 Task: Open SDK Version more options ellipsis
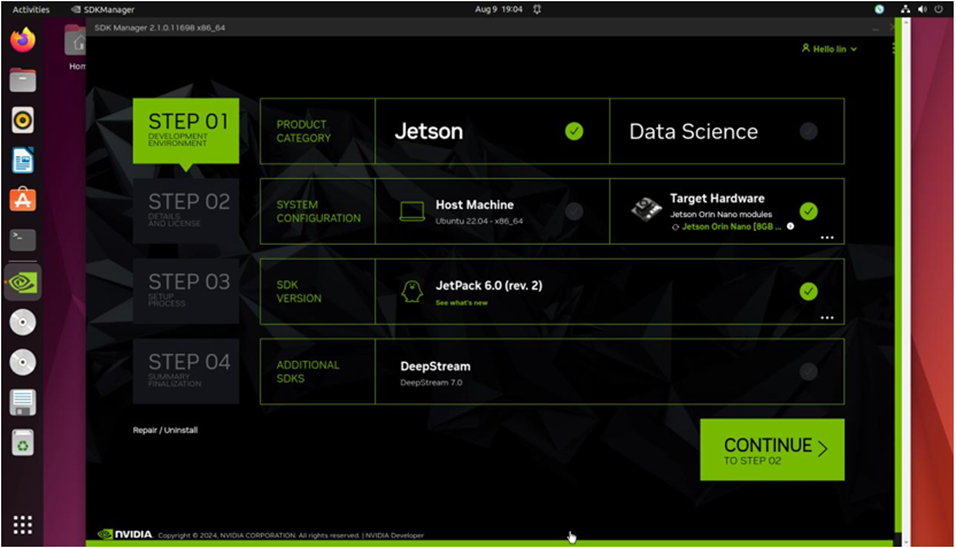click(x=827, y=318)
